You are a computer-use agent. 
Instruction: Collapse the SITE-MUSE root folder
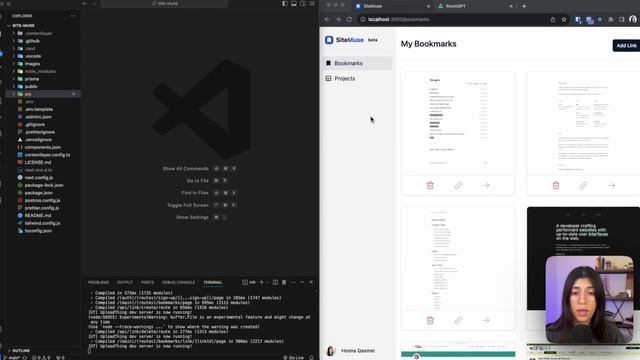23,25
